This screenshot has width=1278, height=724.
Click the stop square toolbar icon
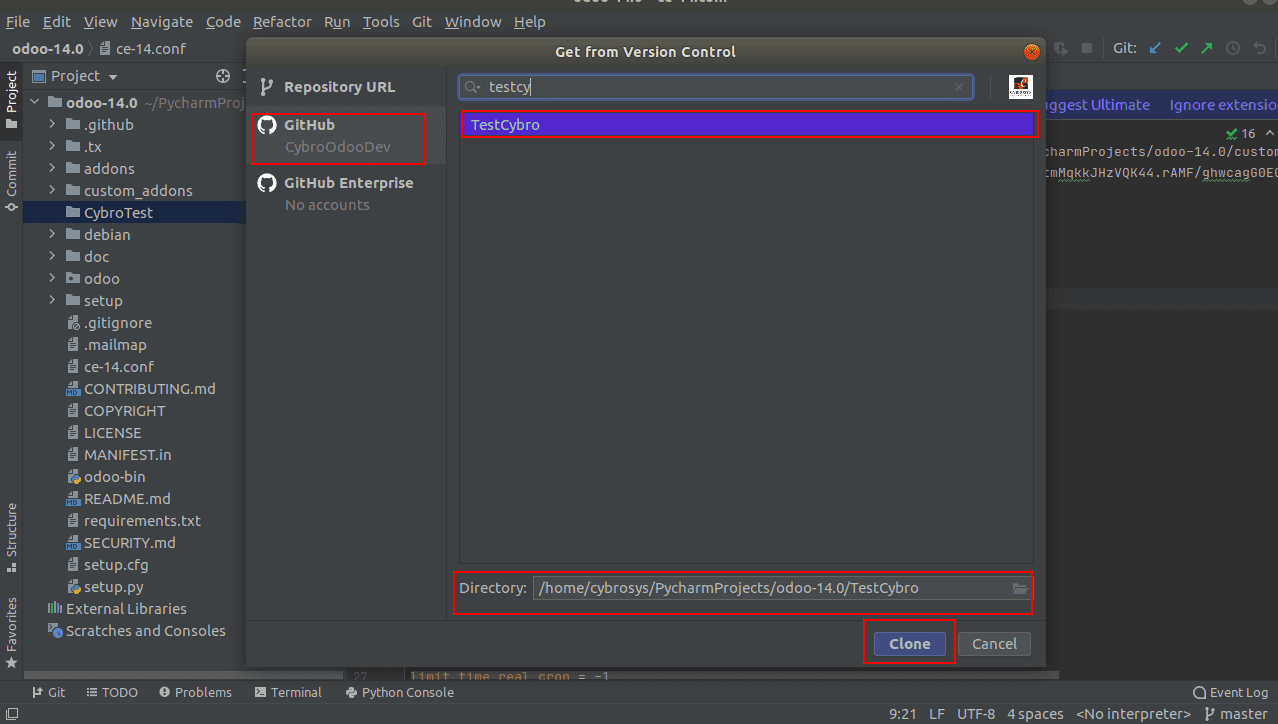1086,48
